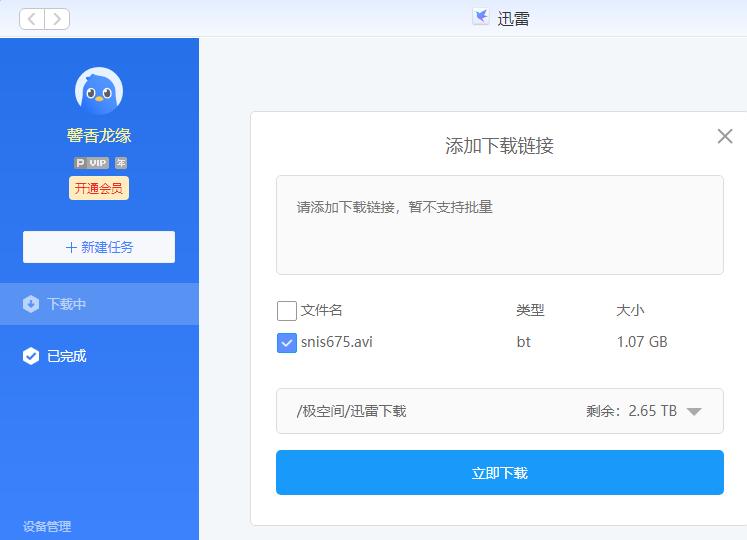This screenshot has width=747, height=540.
Task: Go back with the left arrow button
Action: [32, 19]
